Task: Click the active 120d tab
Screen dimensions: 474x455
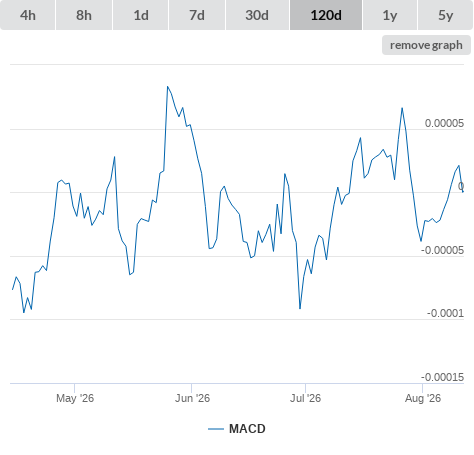Action: 326,15
